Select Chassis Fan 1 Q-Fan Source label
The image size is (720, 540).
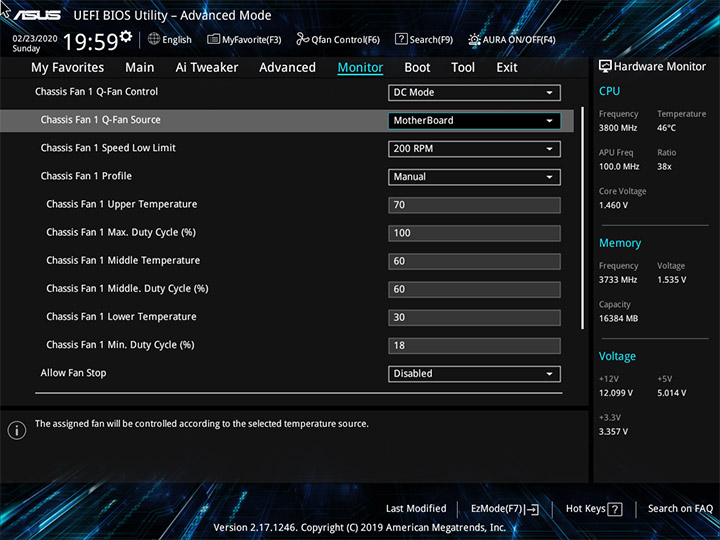[x=101, y=120]
